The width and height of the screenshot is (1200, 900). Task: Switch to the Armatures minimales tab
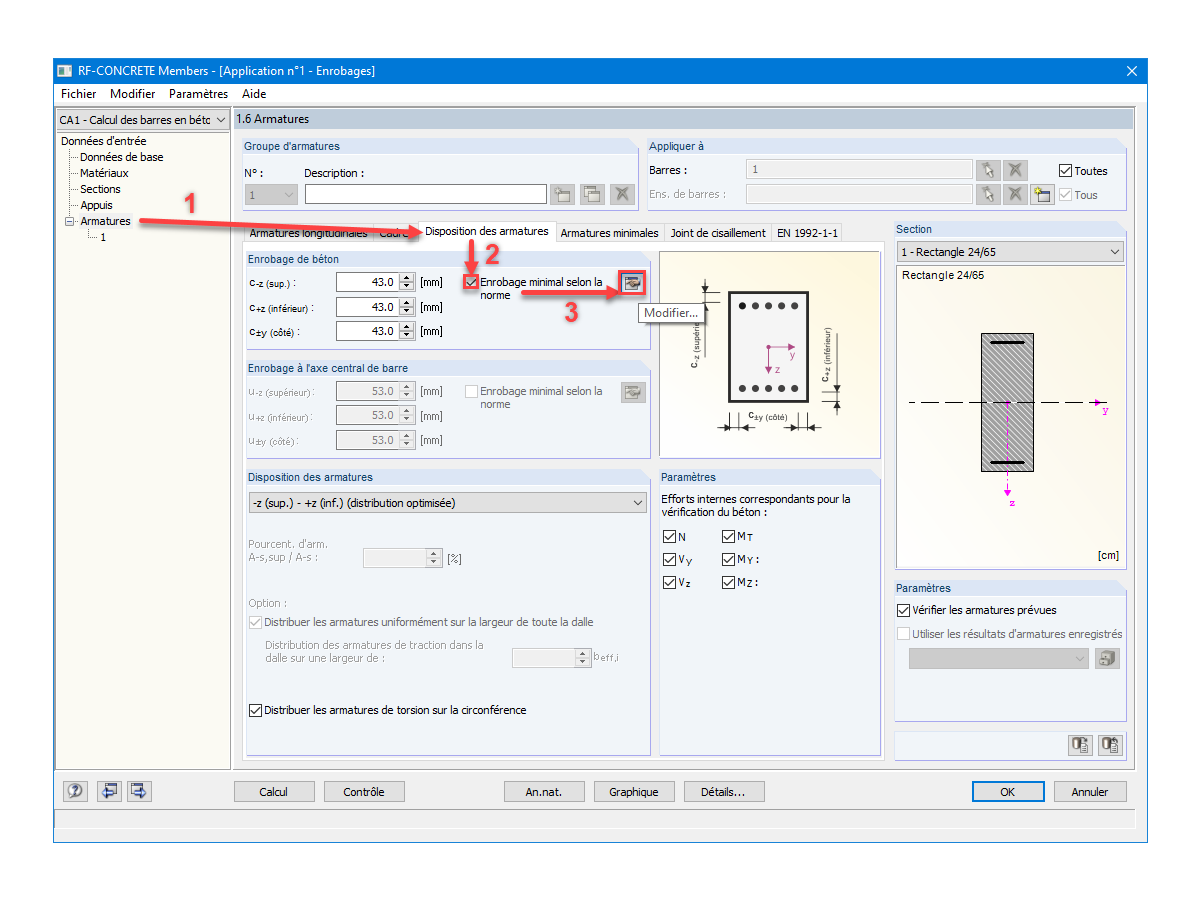[x=610, y=232]
